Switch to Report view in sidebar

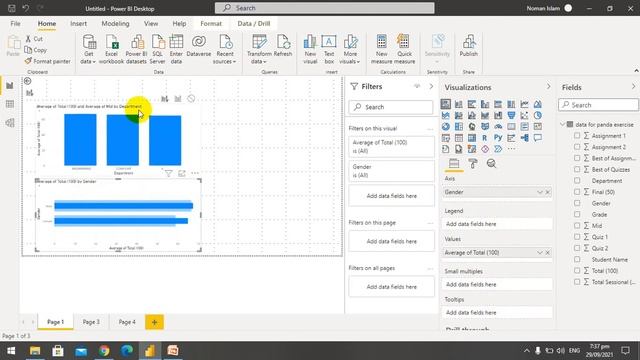(10, 86)
